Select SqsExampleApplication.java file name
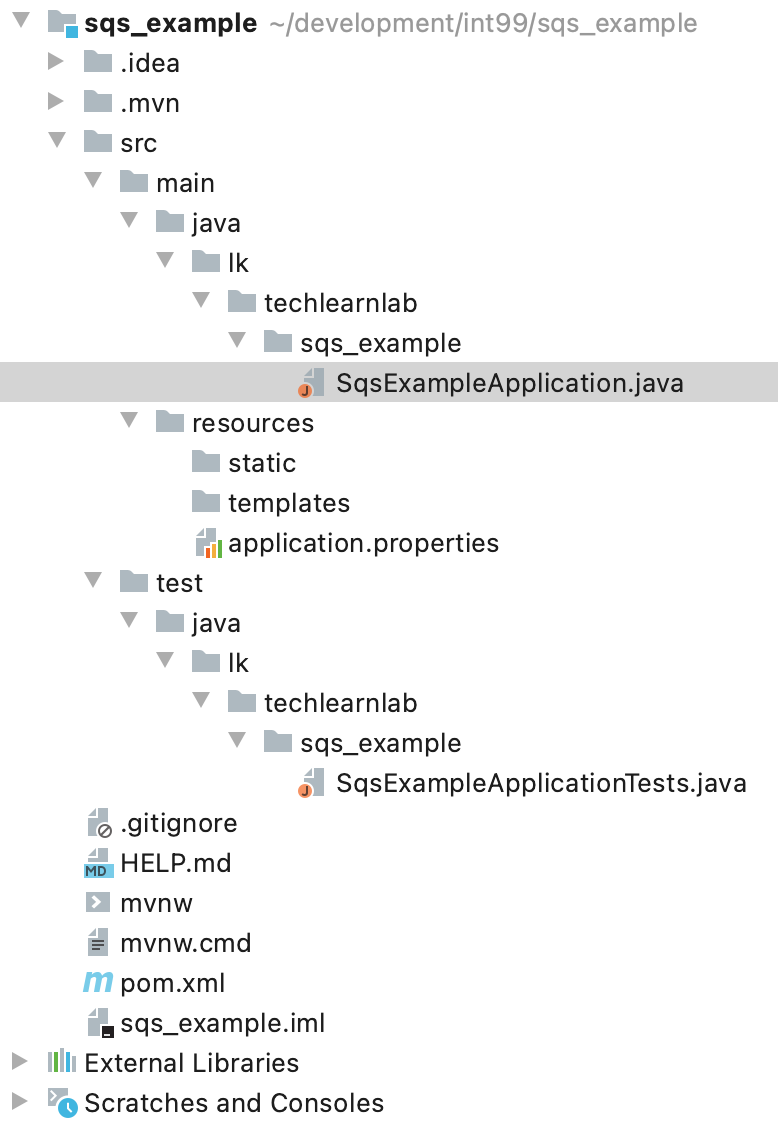The image size is (778, 1144). (509, 383)
